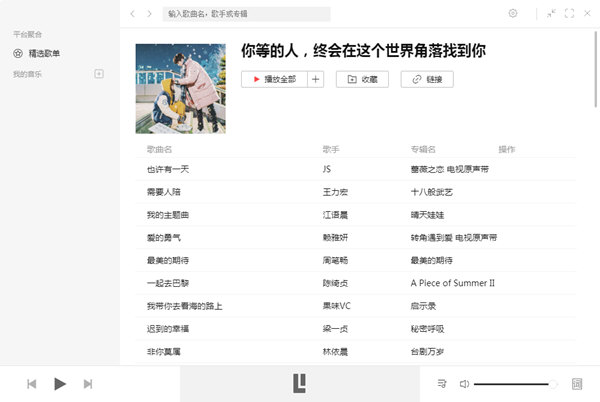600x402 pixels.
Task: Open album 启示录
Action: click(423, 306)
